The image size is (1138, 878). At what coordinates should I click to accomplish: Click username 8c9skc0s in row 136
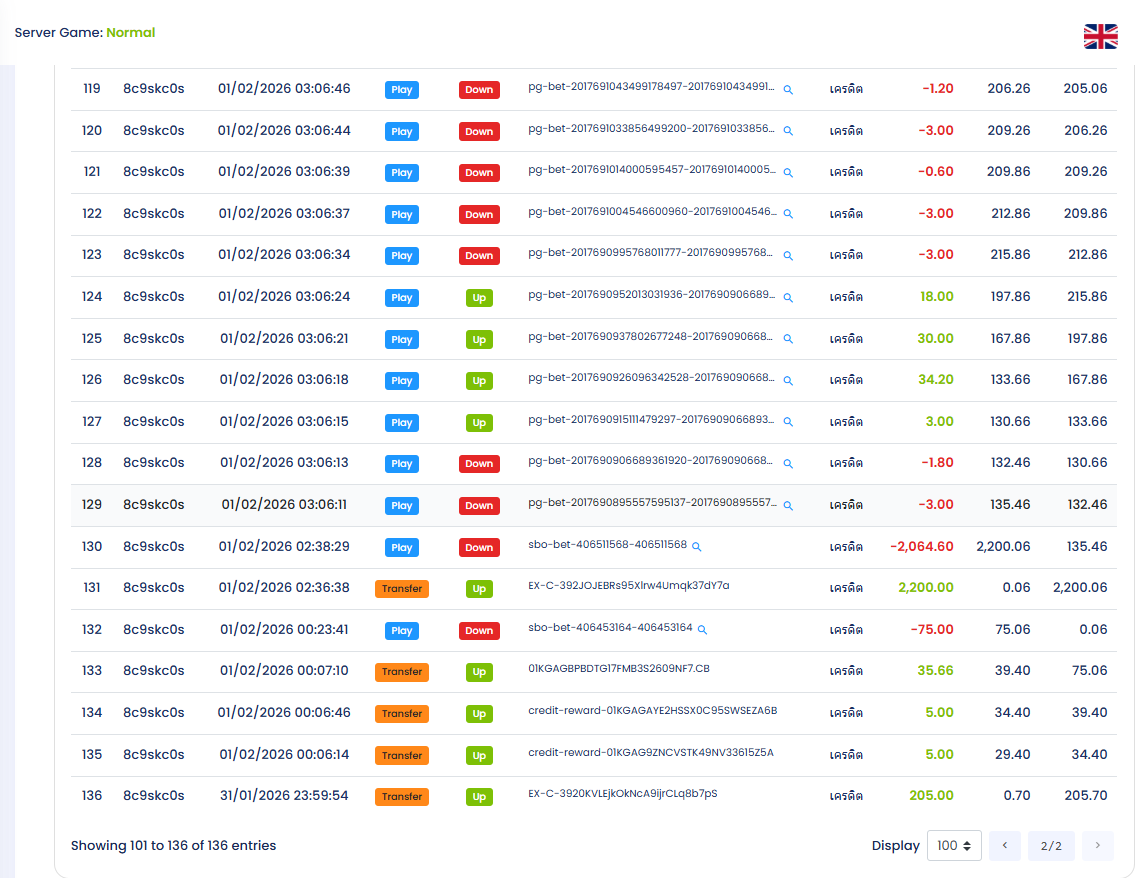[154, 796]
